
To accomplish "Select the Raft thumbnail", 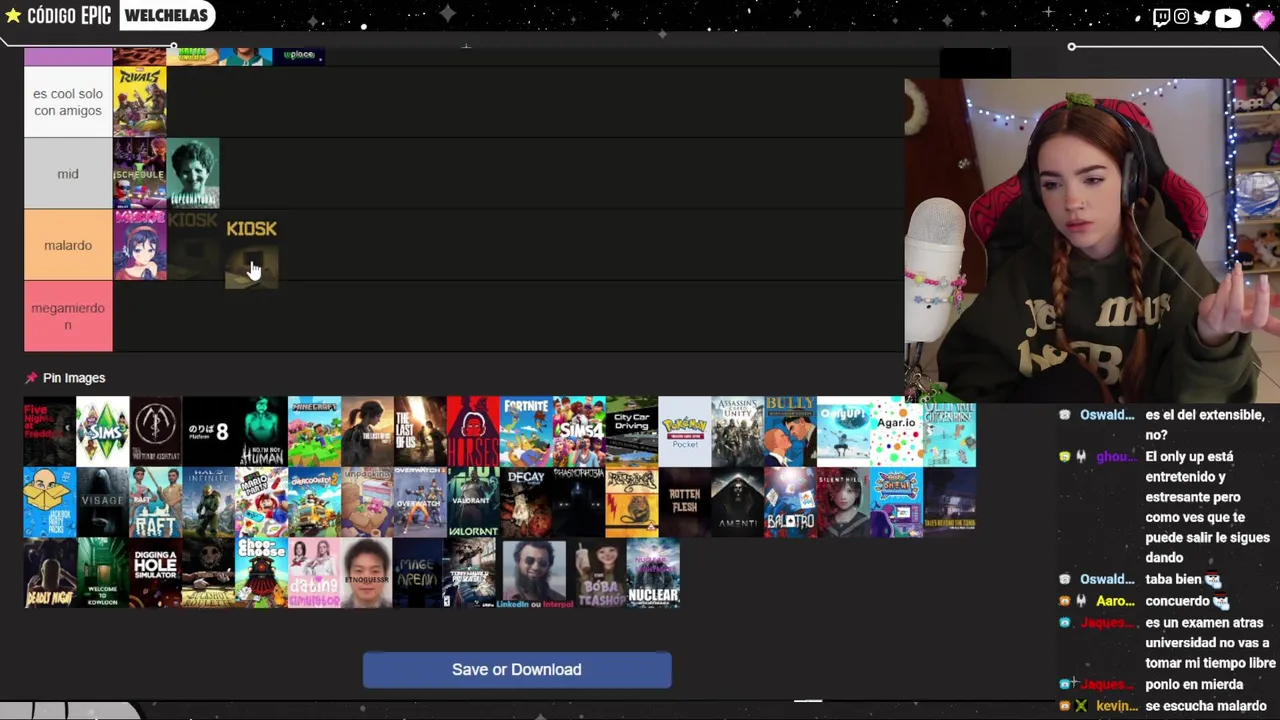I will pyautogui.click(x=155, y=503).
